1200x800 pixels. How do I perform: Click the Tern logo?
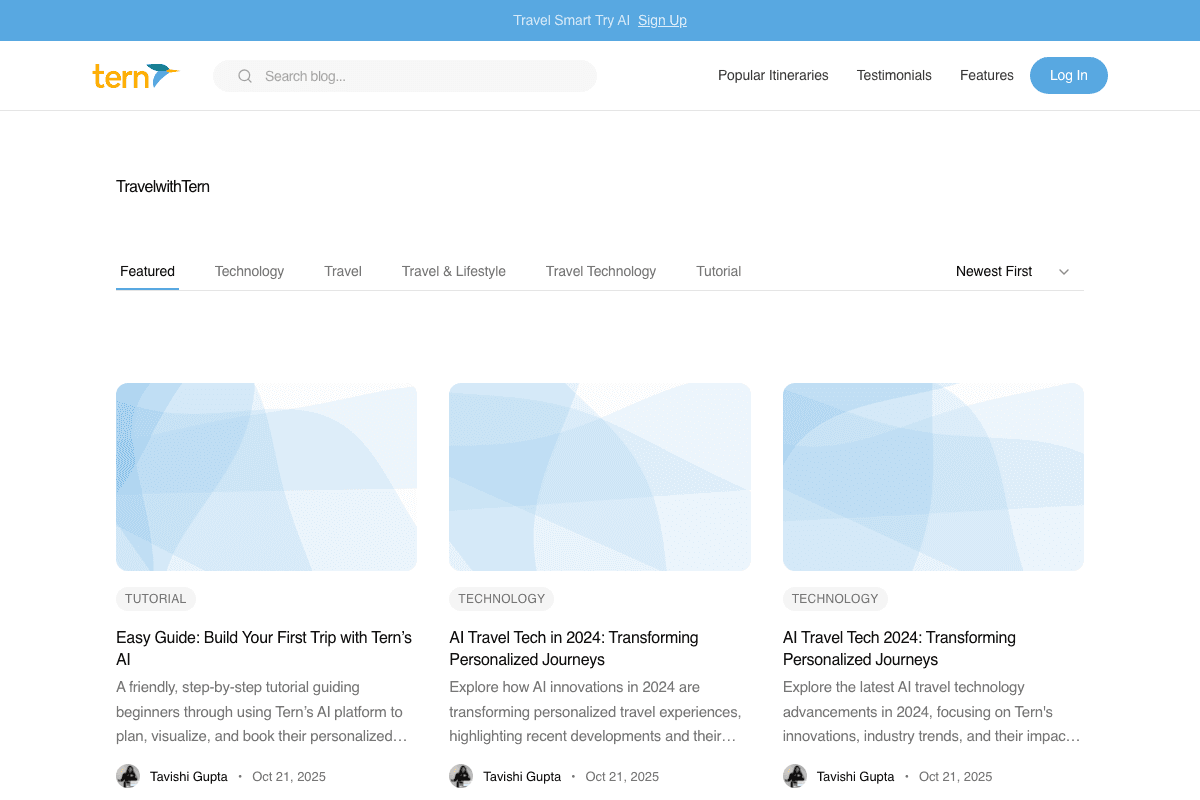tap(136, 75)
